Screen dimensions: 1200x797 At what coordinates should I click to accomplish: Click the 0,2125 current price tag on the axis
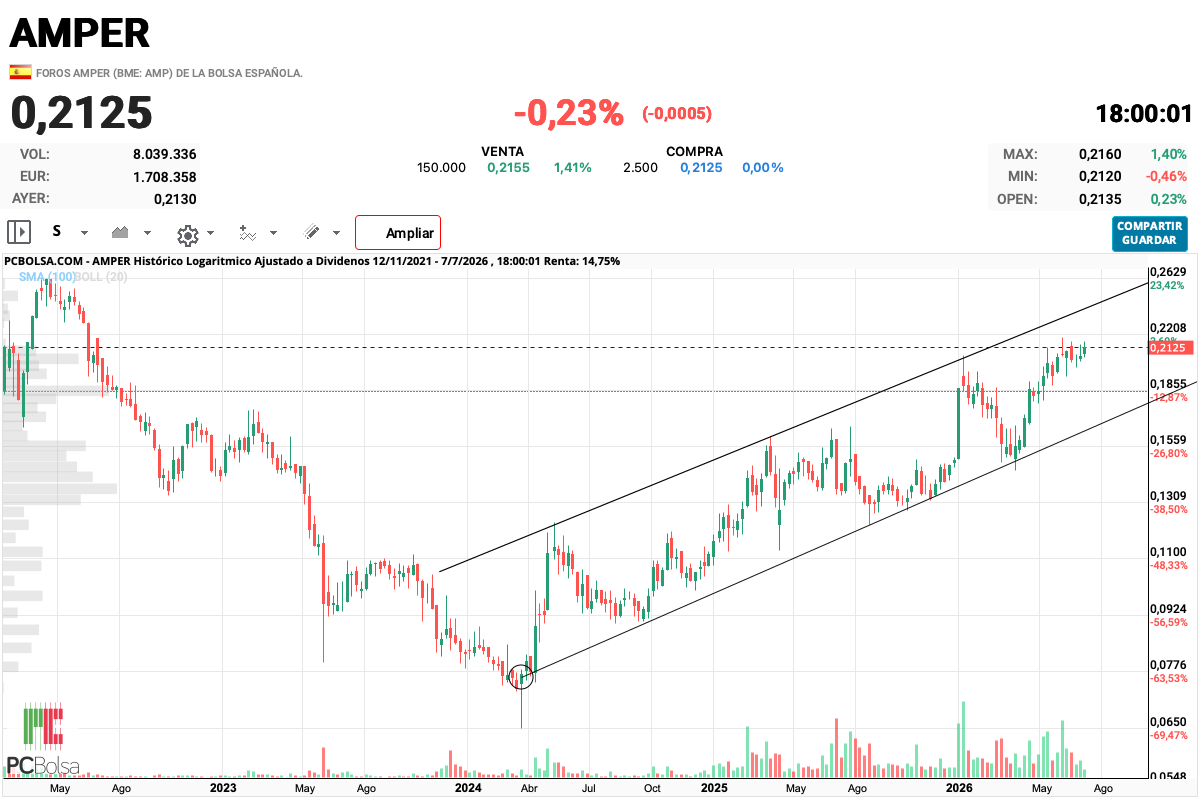click(1168, 348)
